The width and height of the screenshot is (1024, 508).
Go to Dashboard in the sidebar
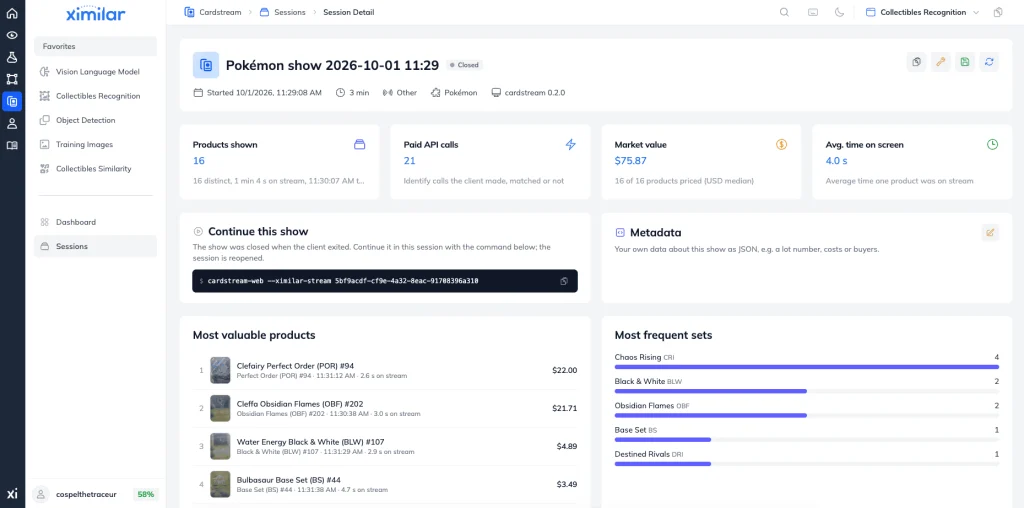(95, 222)
